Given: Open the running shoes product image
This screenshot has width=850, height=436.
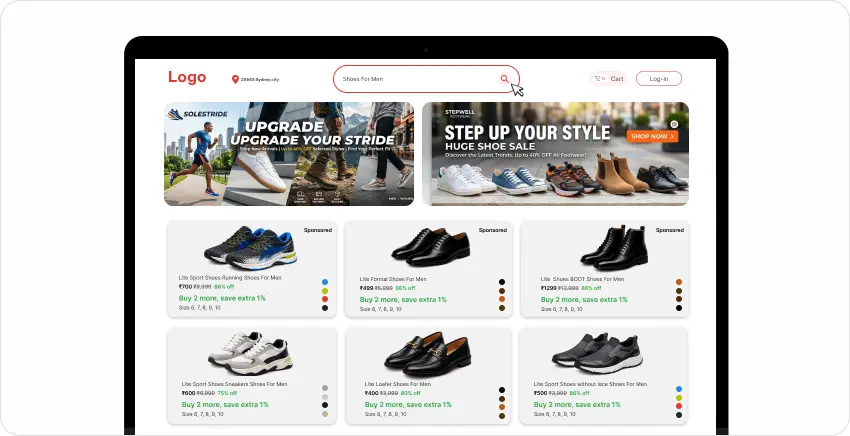Looking at the screenshot, I should pyautogui.click(x=250, y=248).
